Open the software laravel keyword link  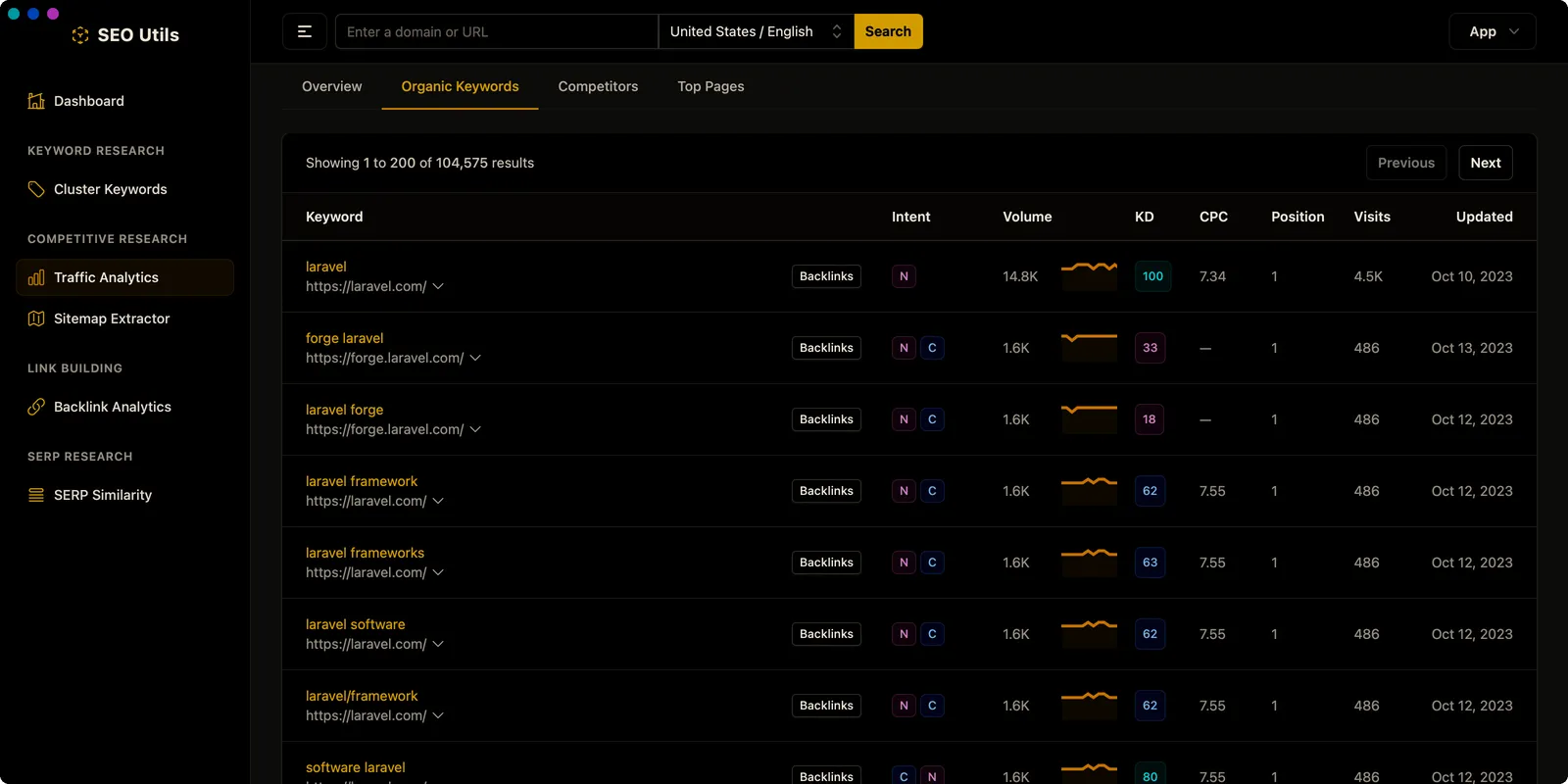click(x=356, y=767)
